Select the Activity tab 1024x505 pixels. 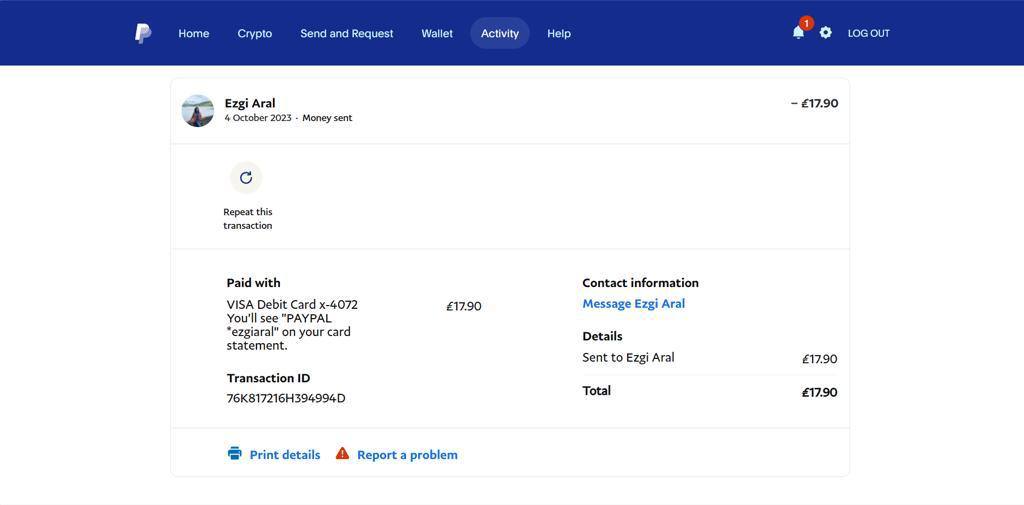point(500,33)
